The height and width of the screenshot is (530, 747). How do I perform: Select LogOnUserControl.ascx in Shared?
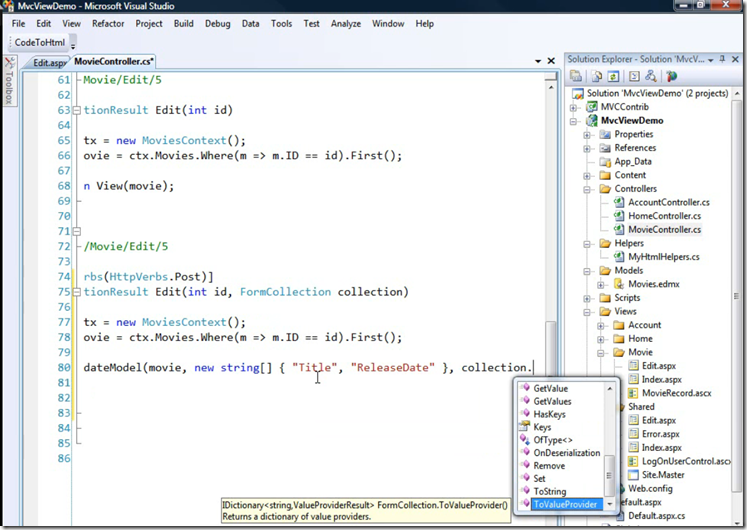pyautogui.click(x=685, y=461)
